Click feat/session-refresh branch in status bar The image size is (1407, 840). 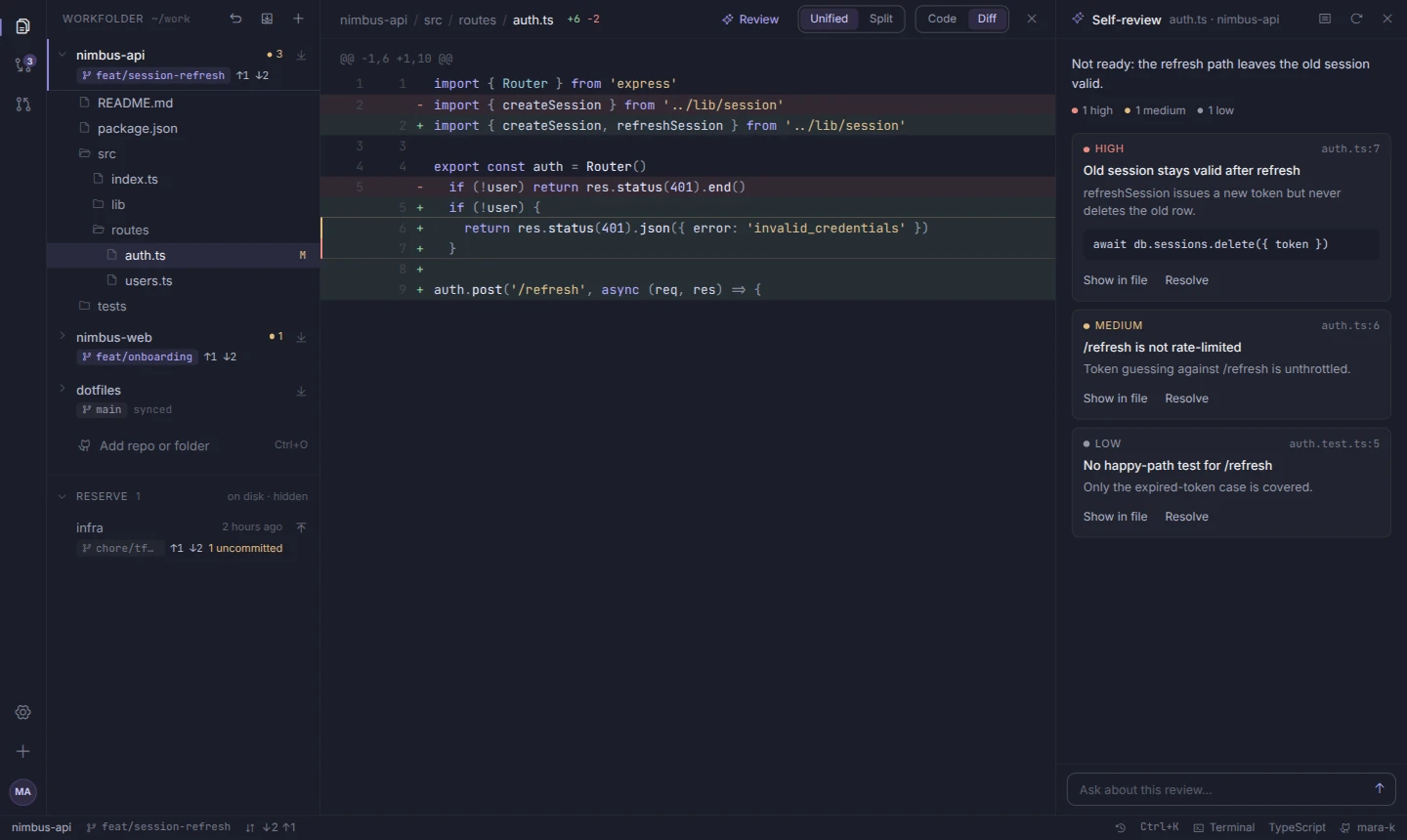tap(158, 827)
